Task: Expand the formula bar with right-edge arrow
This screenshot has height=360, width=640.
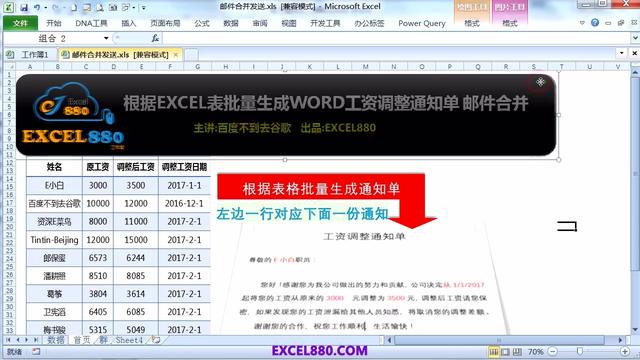Action: [x=635, y=38]
